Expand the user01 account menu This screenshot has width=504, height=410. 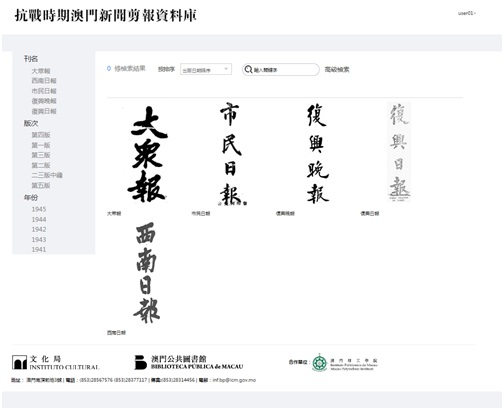pos(467,13)
